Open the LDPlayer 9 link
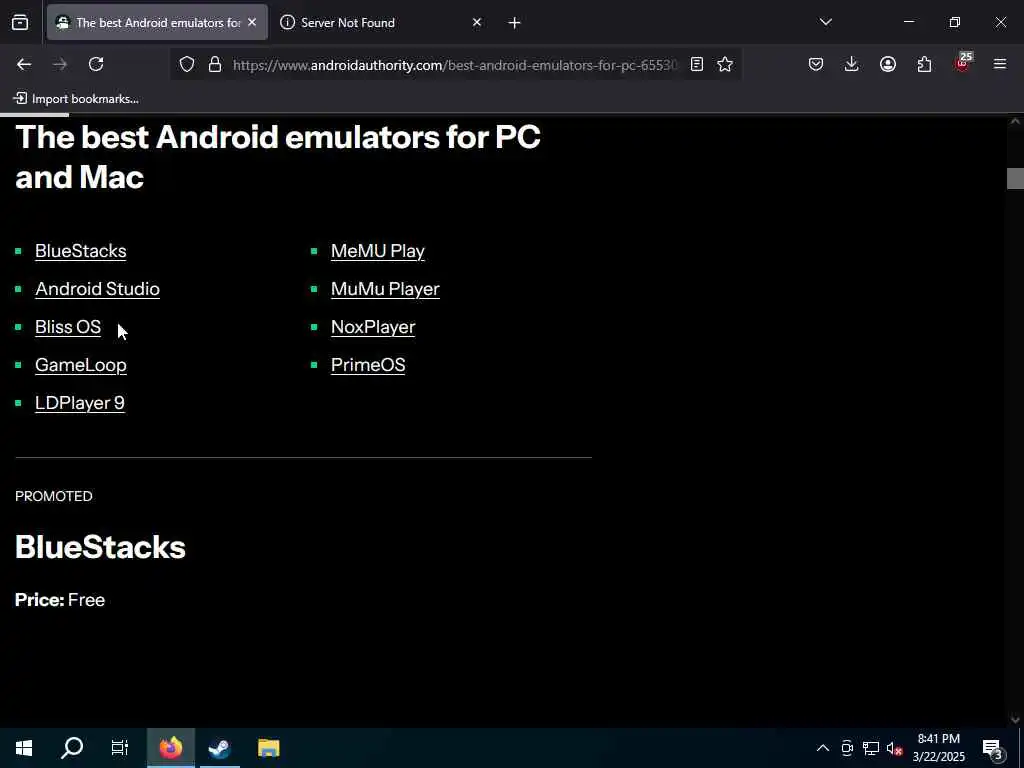This screenshot has height=768, width=1024. click(80, 402)
